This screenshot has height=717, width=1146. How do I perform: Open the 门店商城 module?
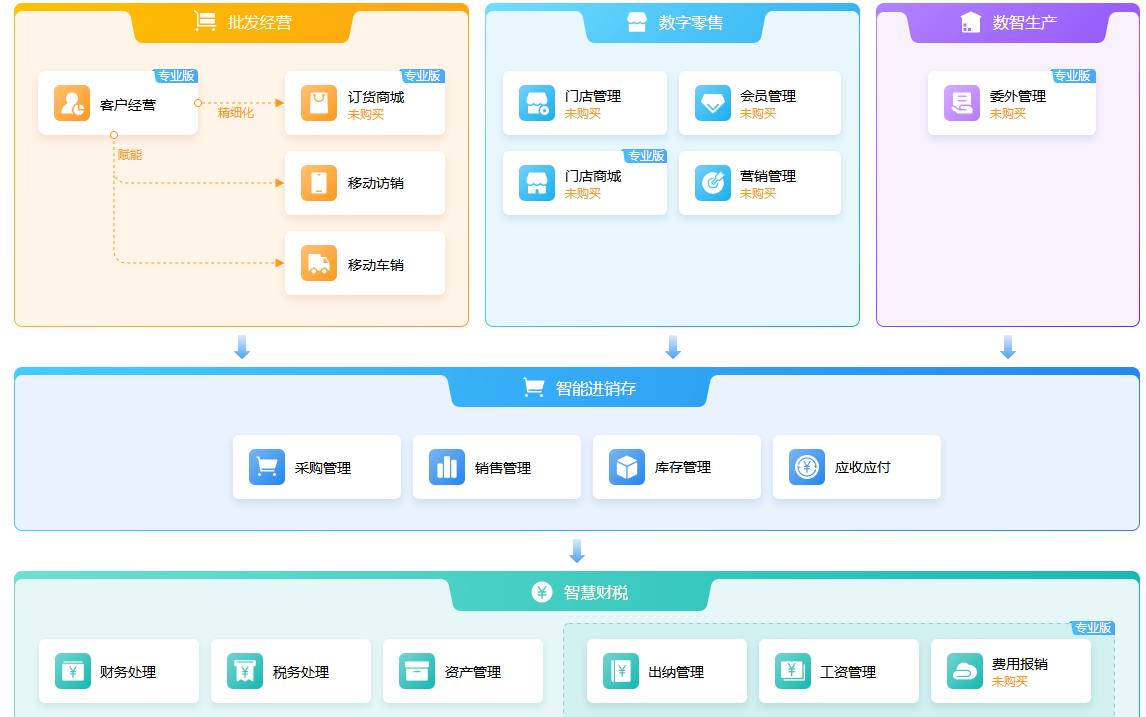point(585,183)
